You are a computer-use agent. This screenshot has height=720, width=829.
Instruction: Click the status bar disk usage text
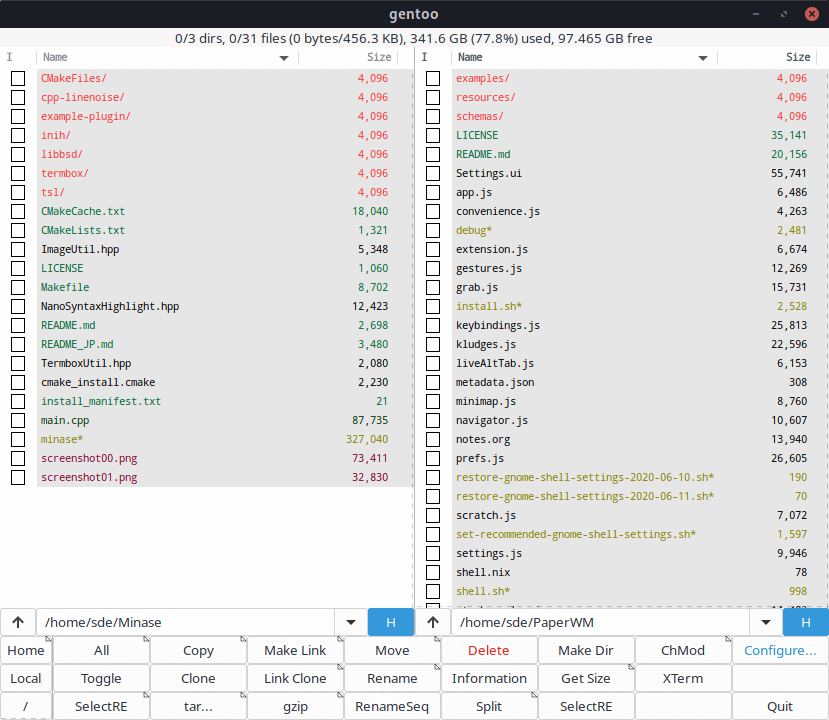tap(413, 39)
